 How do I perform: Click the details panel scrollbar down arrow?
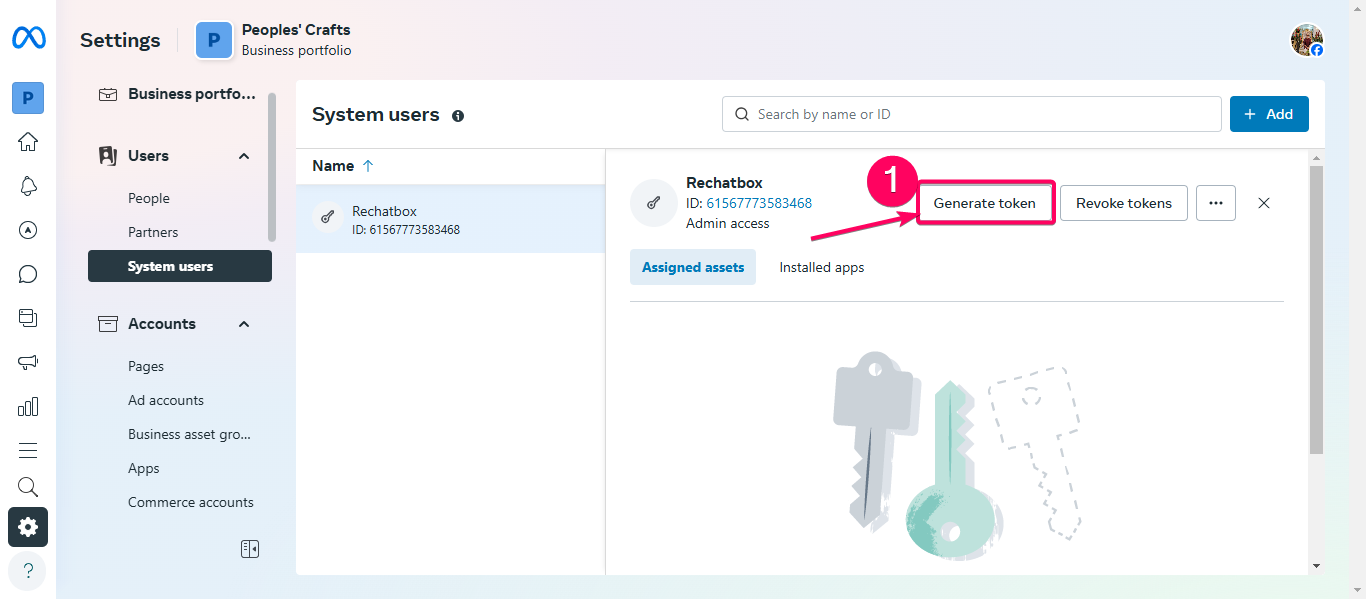1316,566
